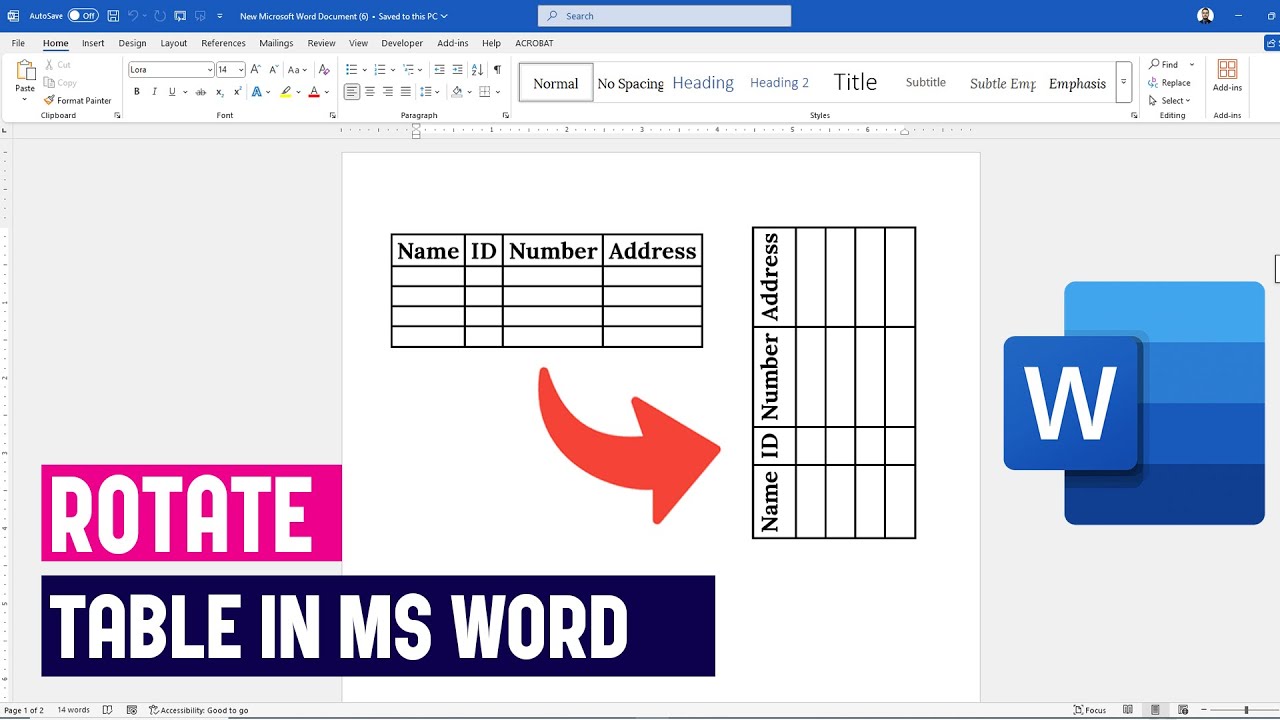Click the Replace button

(x=1170, y=83)
